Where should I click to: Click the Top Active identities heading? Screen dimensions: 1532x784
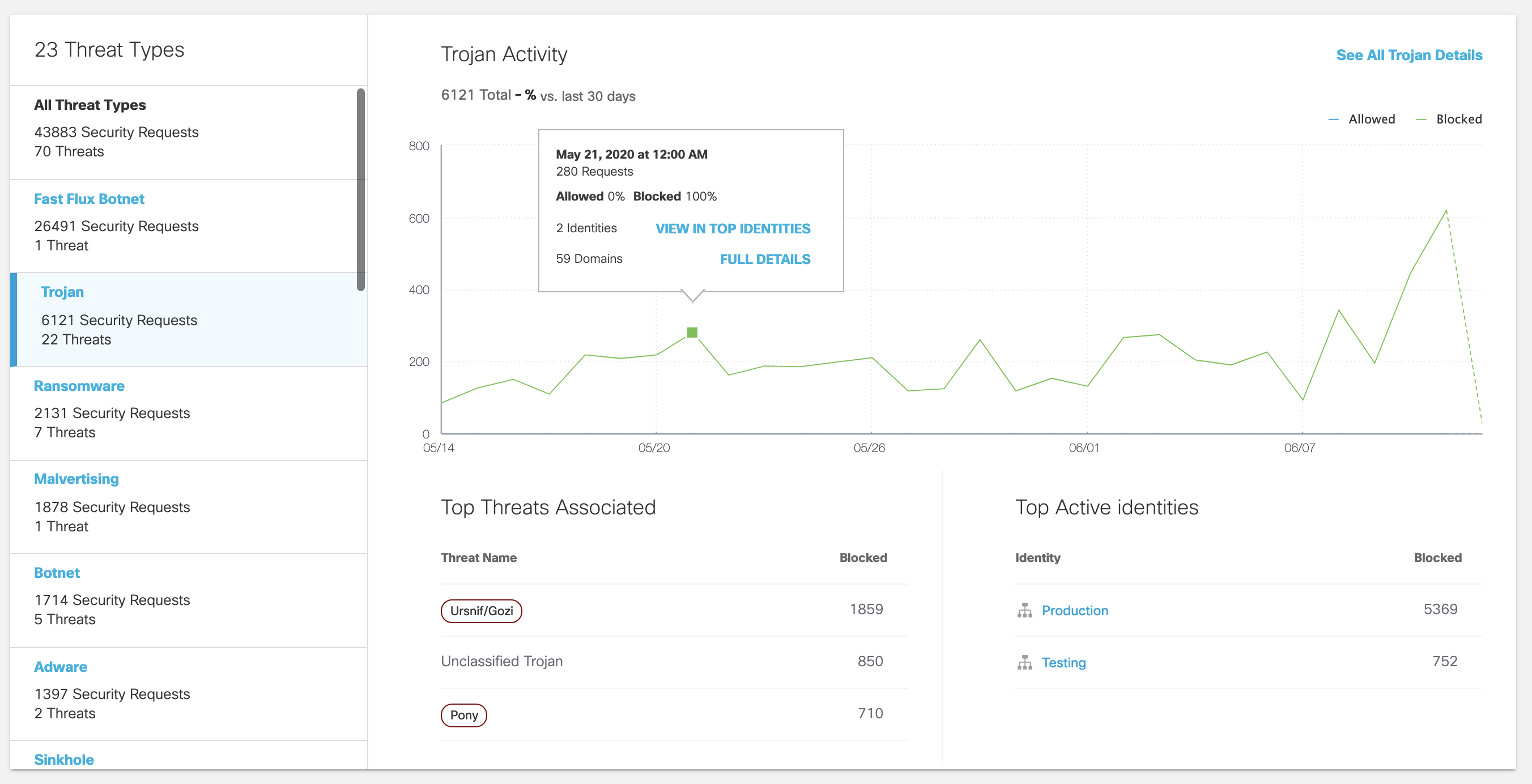[1106, 508]
